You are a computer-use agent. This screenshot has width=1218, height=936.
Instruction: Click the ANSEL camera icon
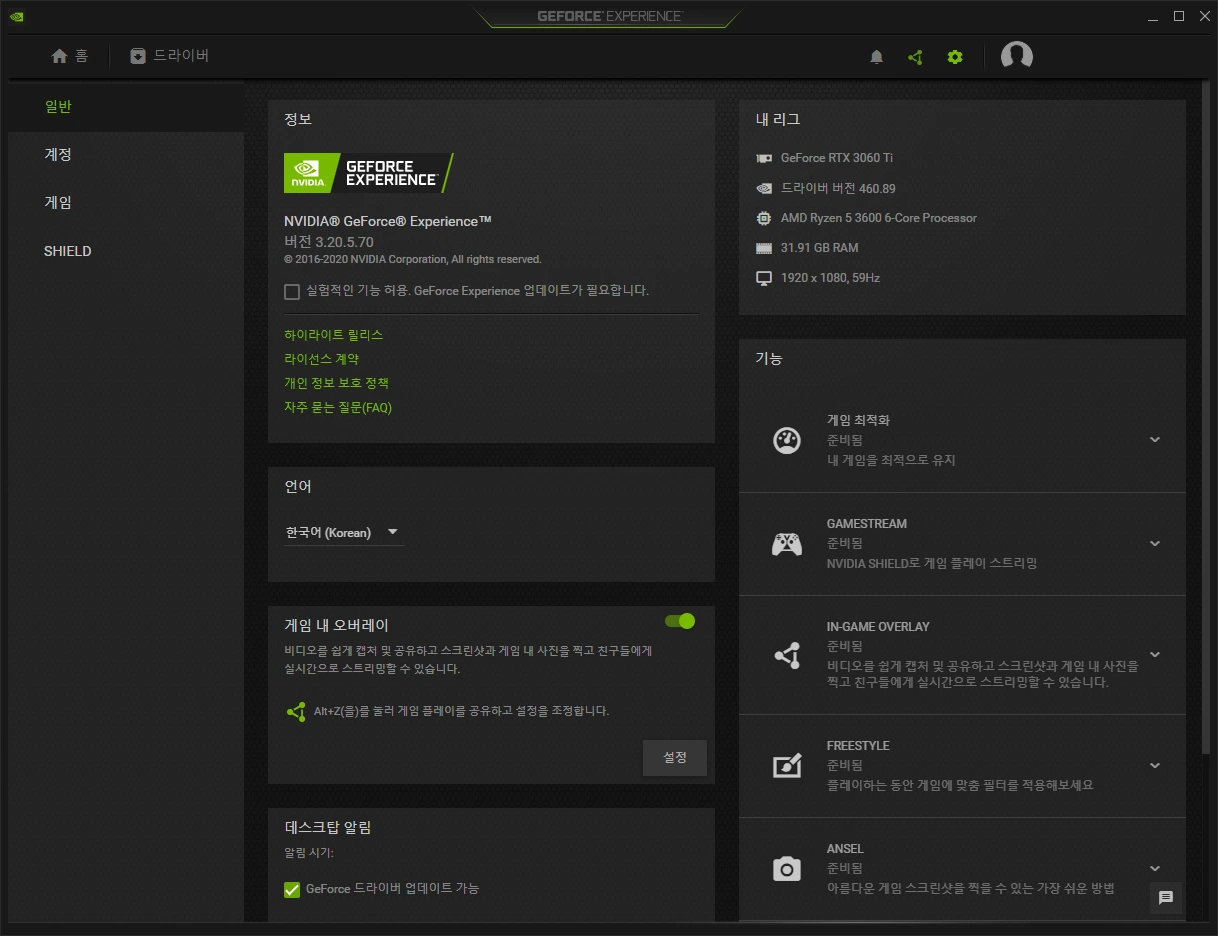[787, 869]
